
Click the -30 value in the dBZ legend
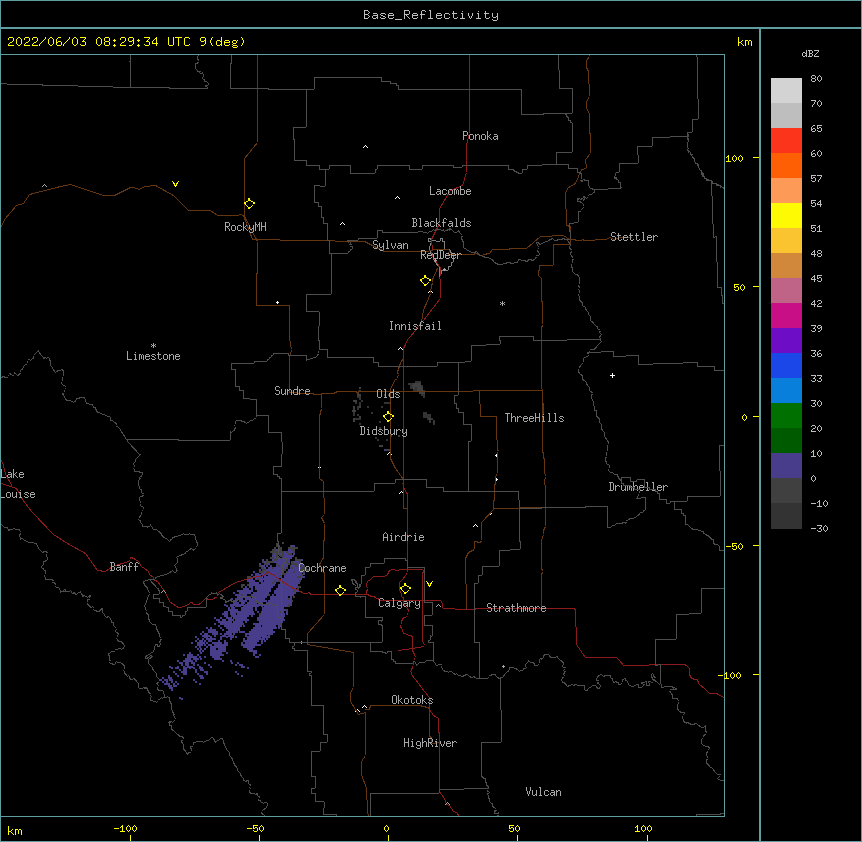pyautogui.click(x=819, y=528)
